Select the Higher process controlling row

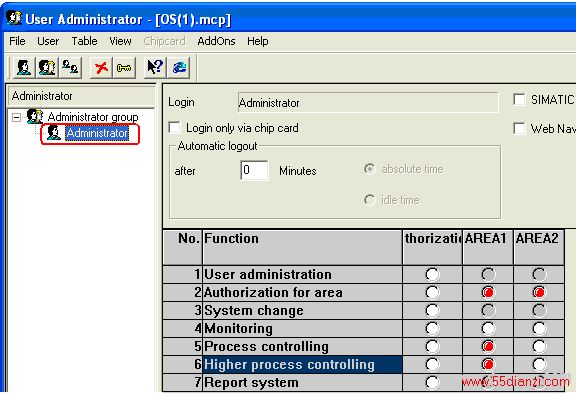point(302,364)
